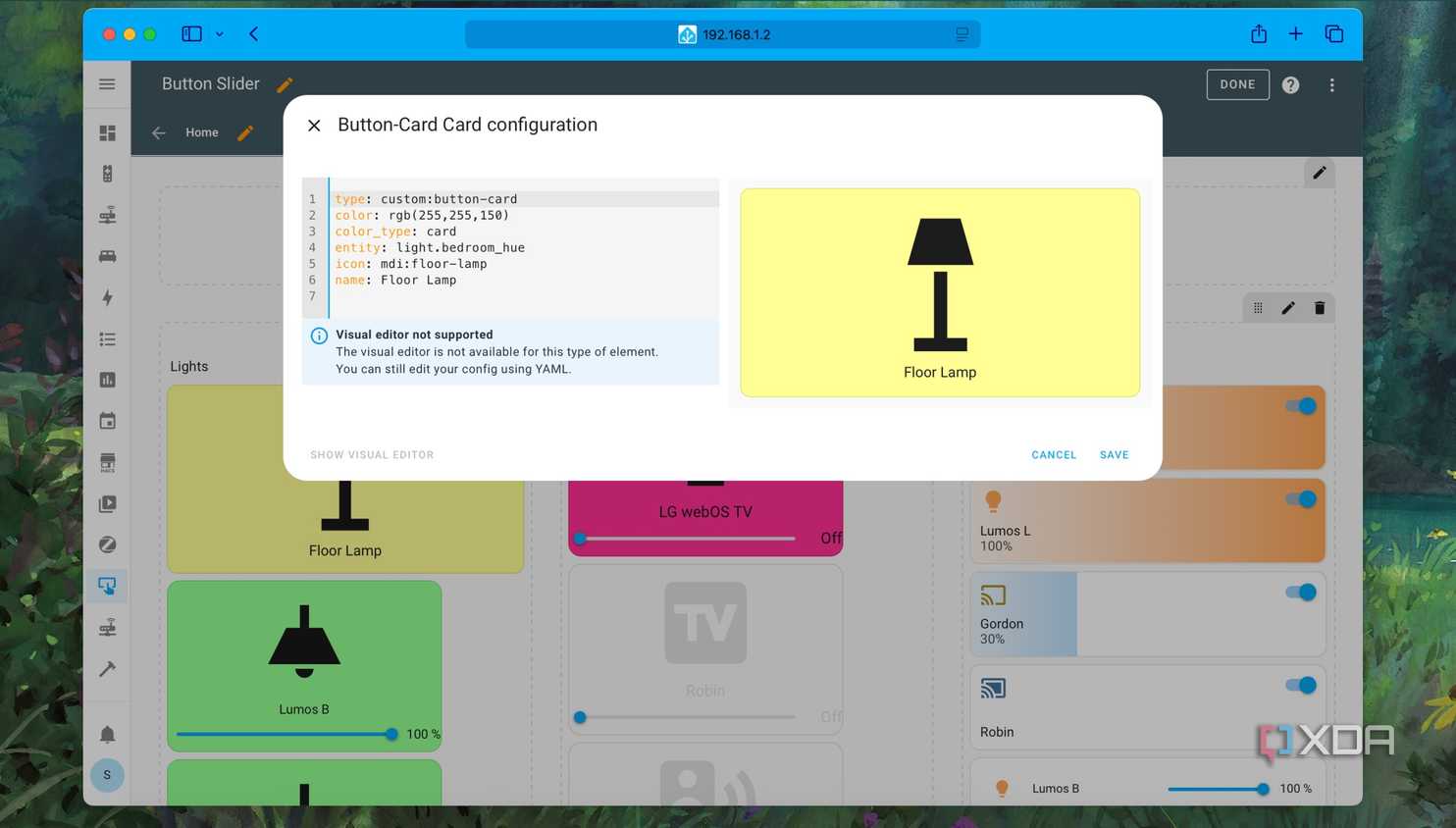
Task: Click SHOW VISUAL EDITOR
Action: [x=372, y=455]
